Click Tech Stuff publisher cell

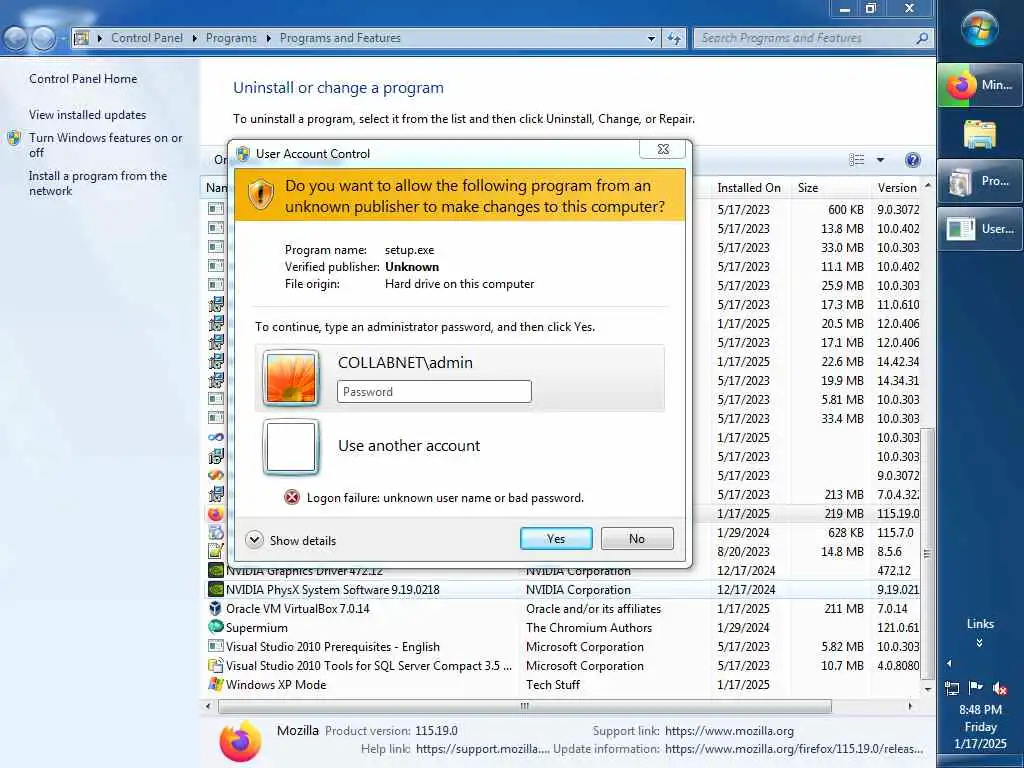[x=552, y=684]
